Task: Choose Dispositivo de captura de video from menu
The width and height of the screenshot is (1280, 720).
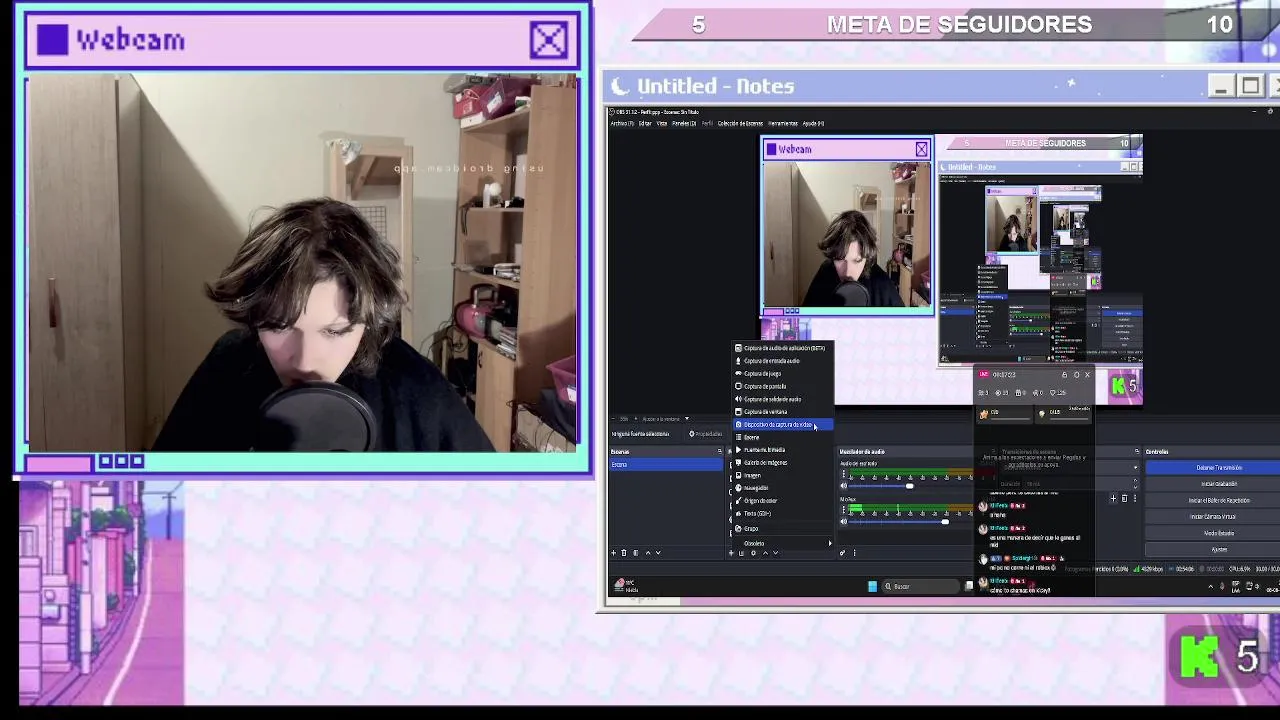Action: coord(782,425)
